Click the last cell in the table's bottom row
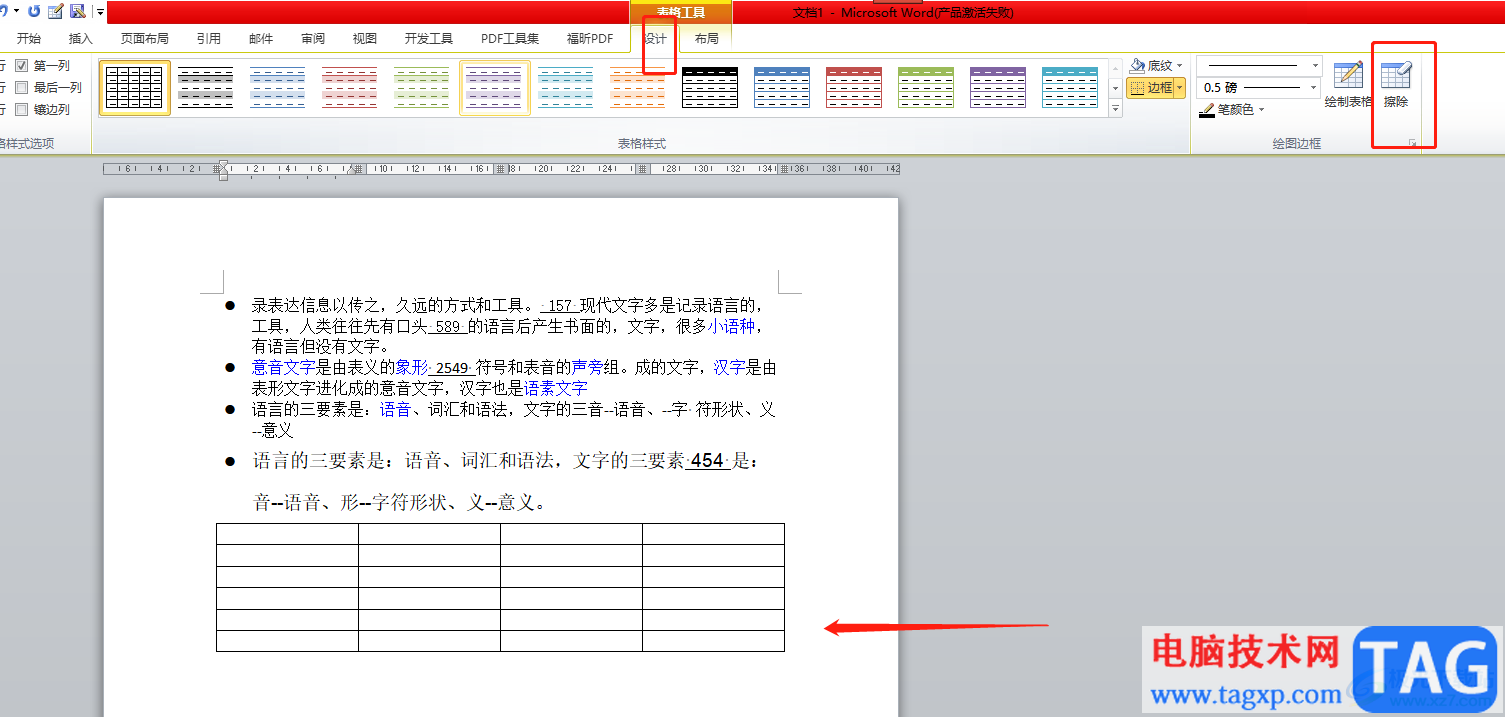Viewport: 1505px width, 717px height. (x=714, y=641)
